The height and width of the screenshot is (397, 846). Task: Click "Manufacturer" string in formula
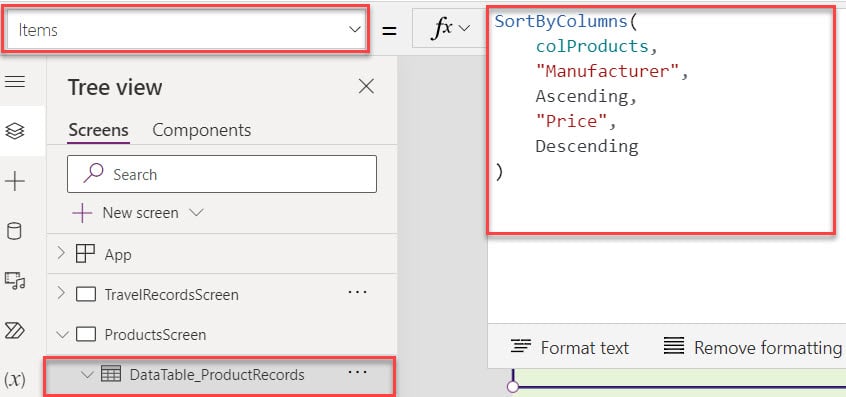607,71
